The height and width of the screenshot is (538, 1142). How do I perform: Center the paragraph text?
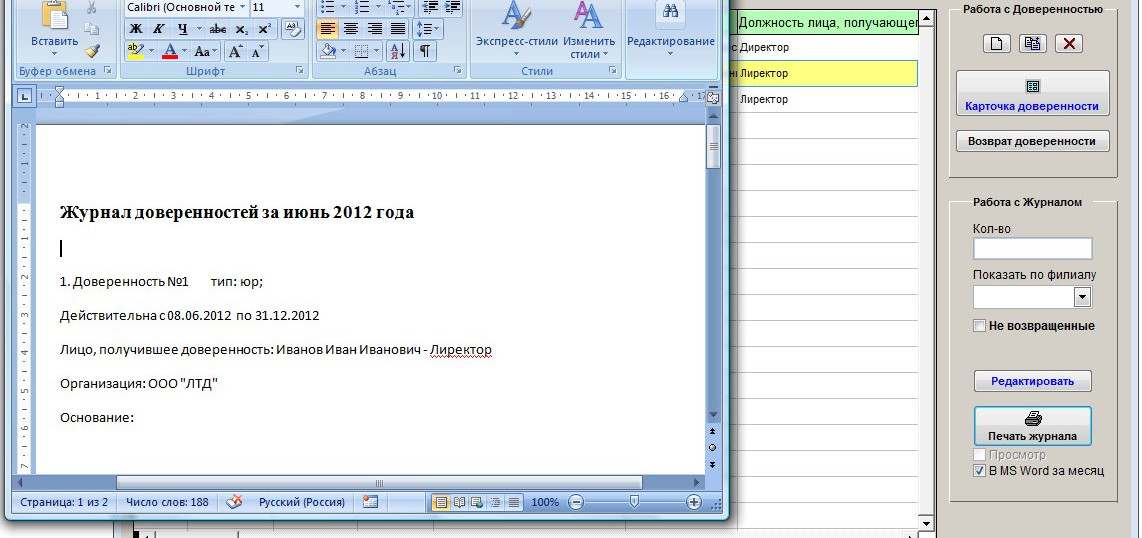351,29
